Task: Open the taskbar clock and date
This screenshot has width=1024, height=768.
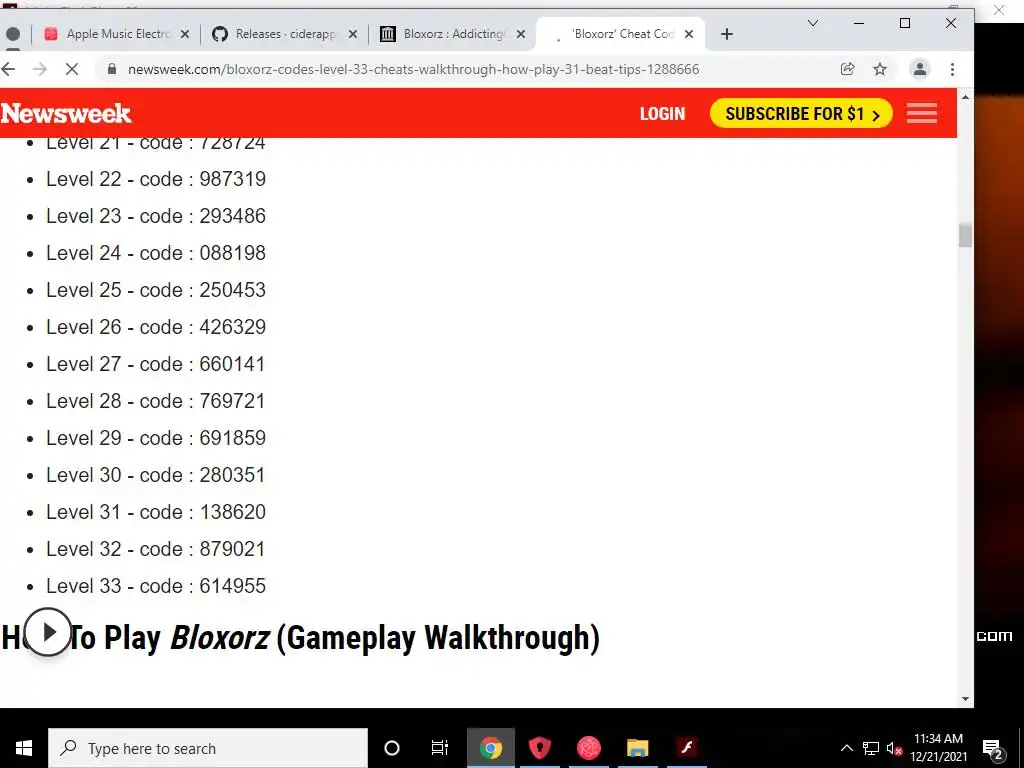Action: [938, 748]
